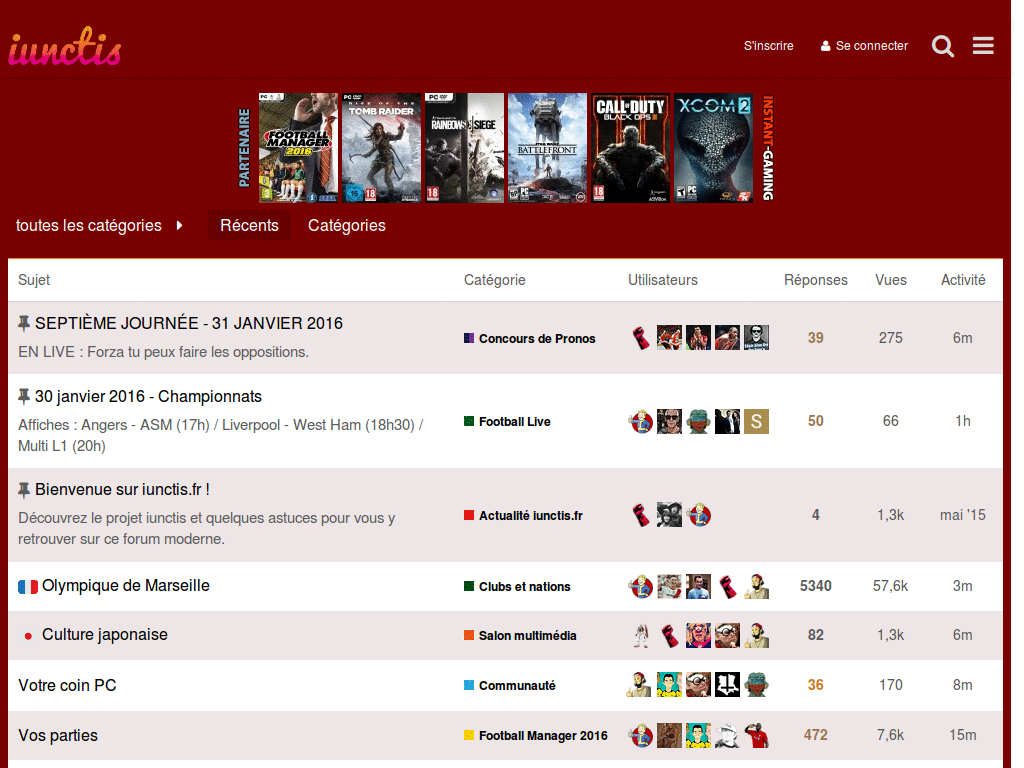Click last avatar in Culture japonaise row
This screenshot has width=1024, height=768.
pos(756,635)
